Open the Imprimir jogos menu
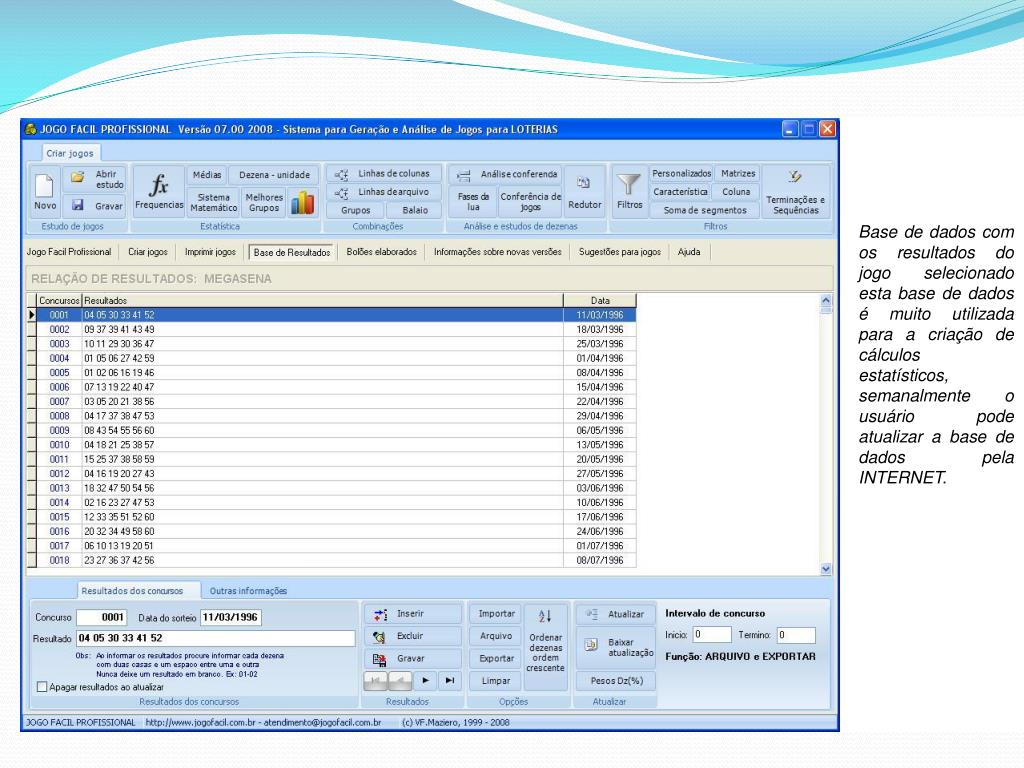This screenshot has height=768, width=1024. click(x=210, y=252)
